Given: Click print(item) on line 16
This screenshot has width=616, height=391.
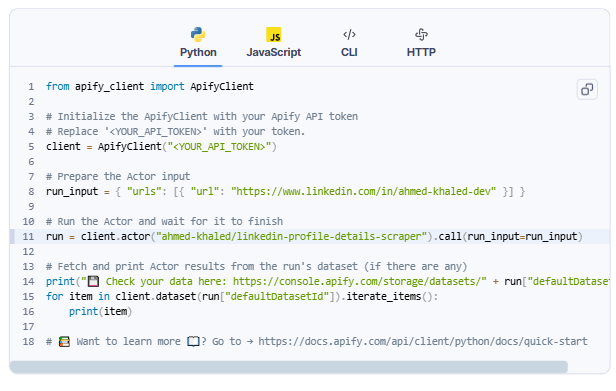Looking at the screenshot, I should click(x=101, y=312).
